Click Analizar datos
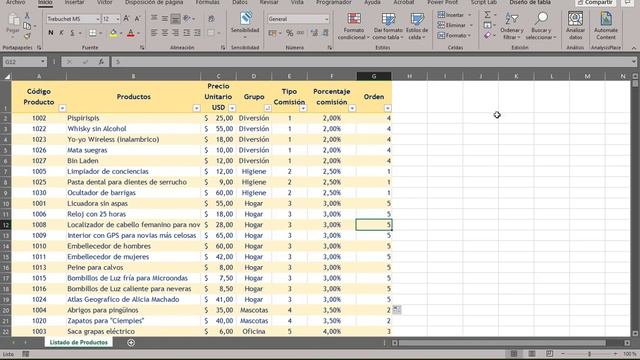Image resolution: width=640 pixels, height=360 pixels. pos(575,25)
